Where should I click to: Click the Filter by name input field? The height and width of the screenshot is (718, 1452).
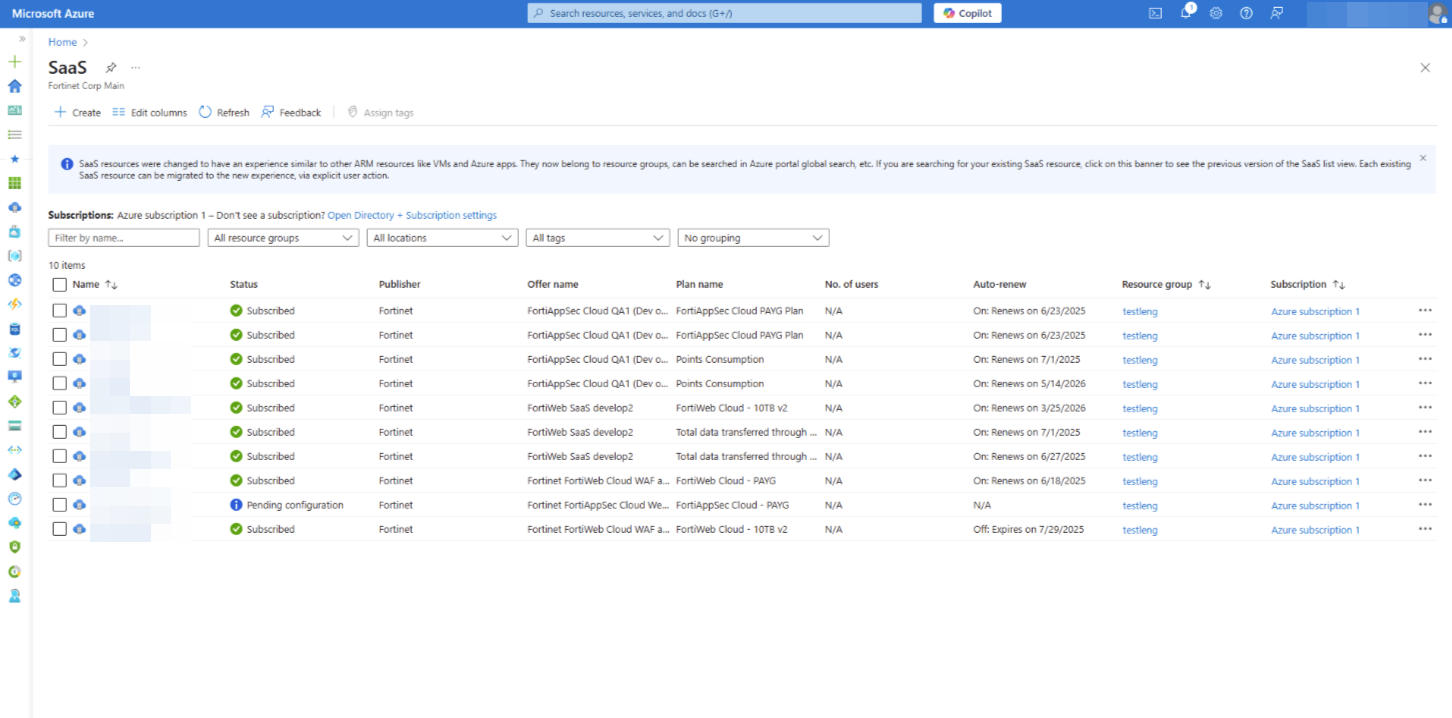pos(124,238)
